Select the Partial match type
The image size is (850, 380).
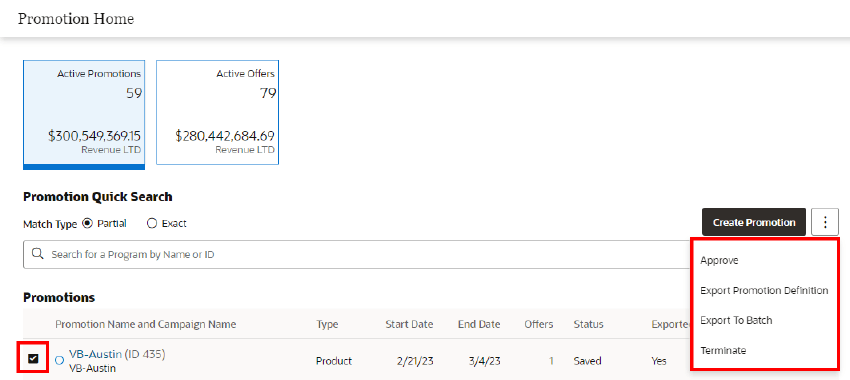[x=87, y=223]
